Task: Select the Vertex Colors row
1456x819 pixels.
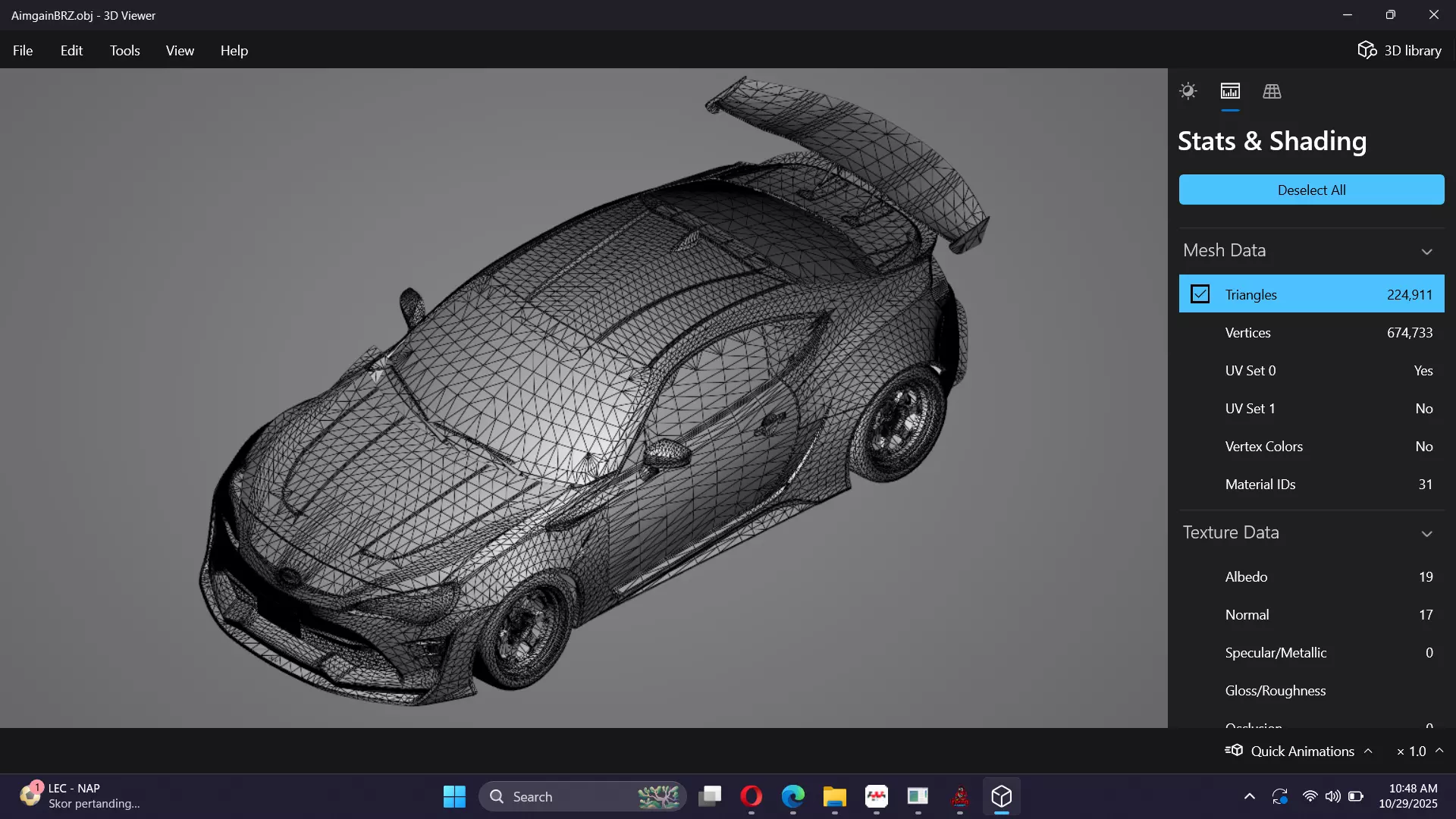Action: [x=1311, y=446]
